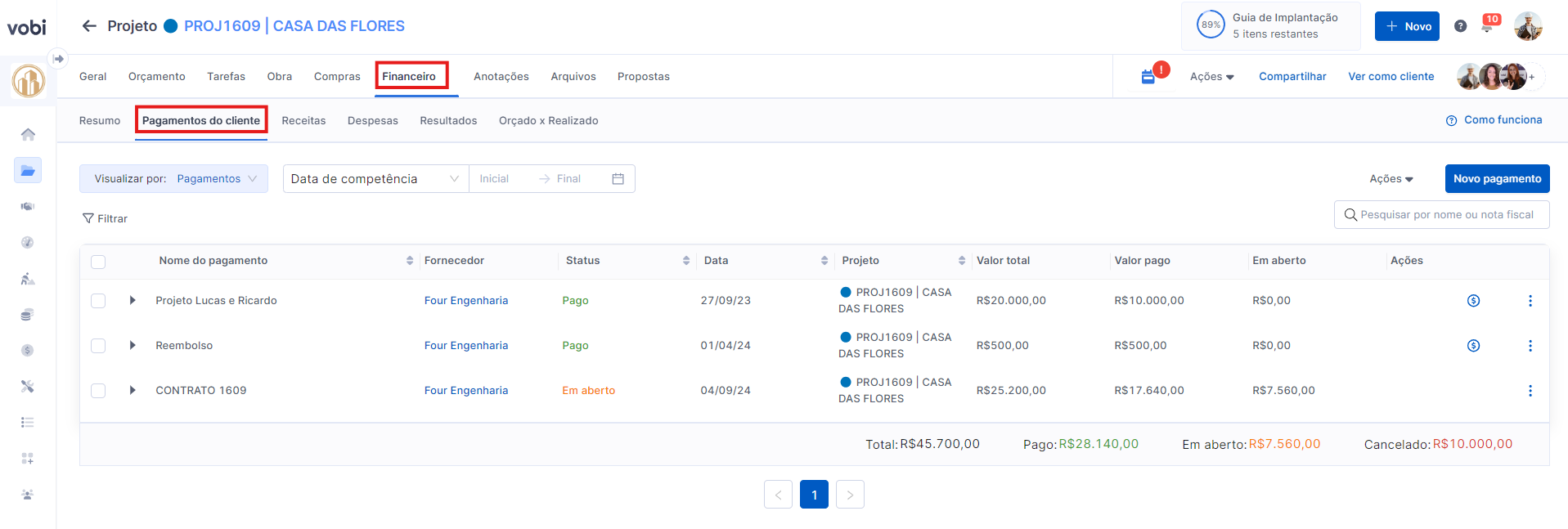Click the Como funciona help icon

pyautogui.click(x=1452, y=120)
